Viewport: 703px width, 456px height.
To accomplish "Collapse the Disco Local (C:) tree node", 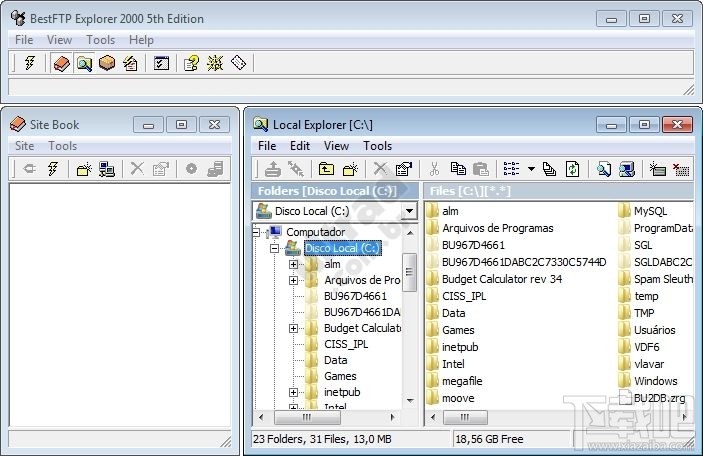I will coord(275,248).
